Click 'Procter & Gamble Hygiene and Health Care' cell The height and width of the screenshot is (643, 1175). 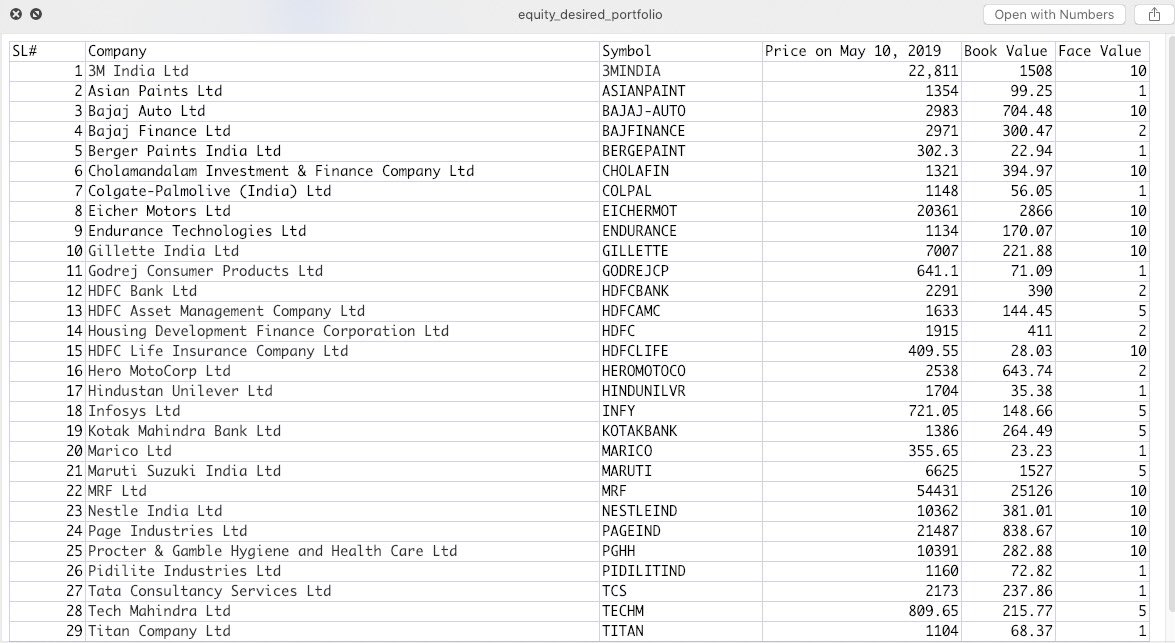click(x=342, y=551)
